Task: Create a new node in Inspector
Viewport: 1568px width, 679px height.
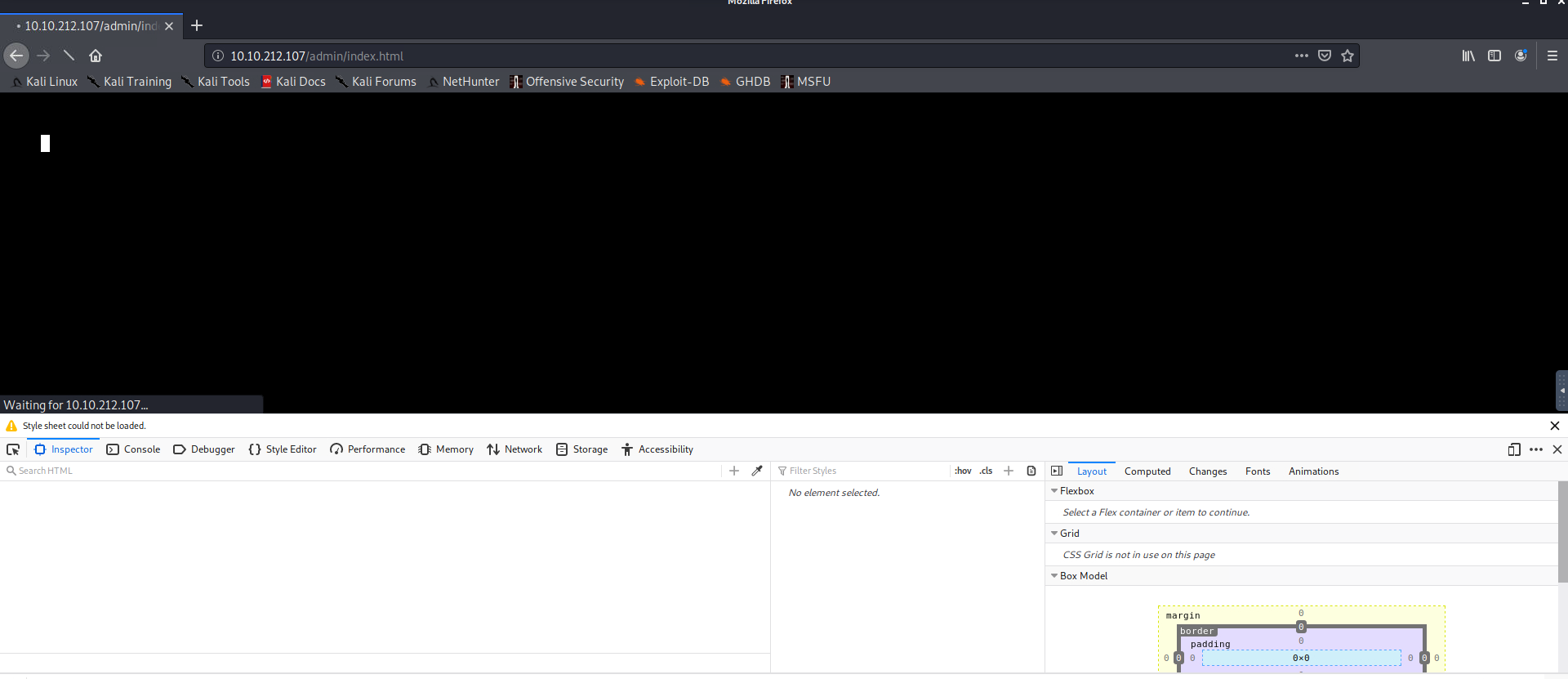Action: [x=734, y=471]
